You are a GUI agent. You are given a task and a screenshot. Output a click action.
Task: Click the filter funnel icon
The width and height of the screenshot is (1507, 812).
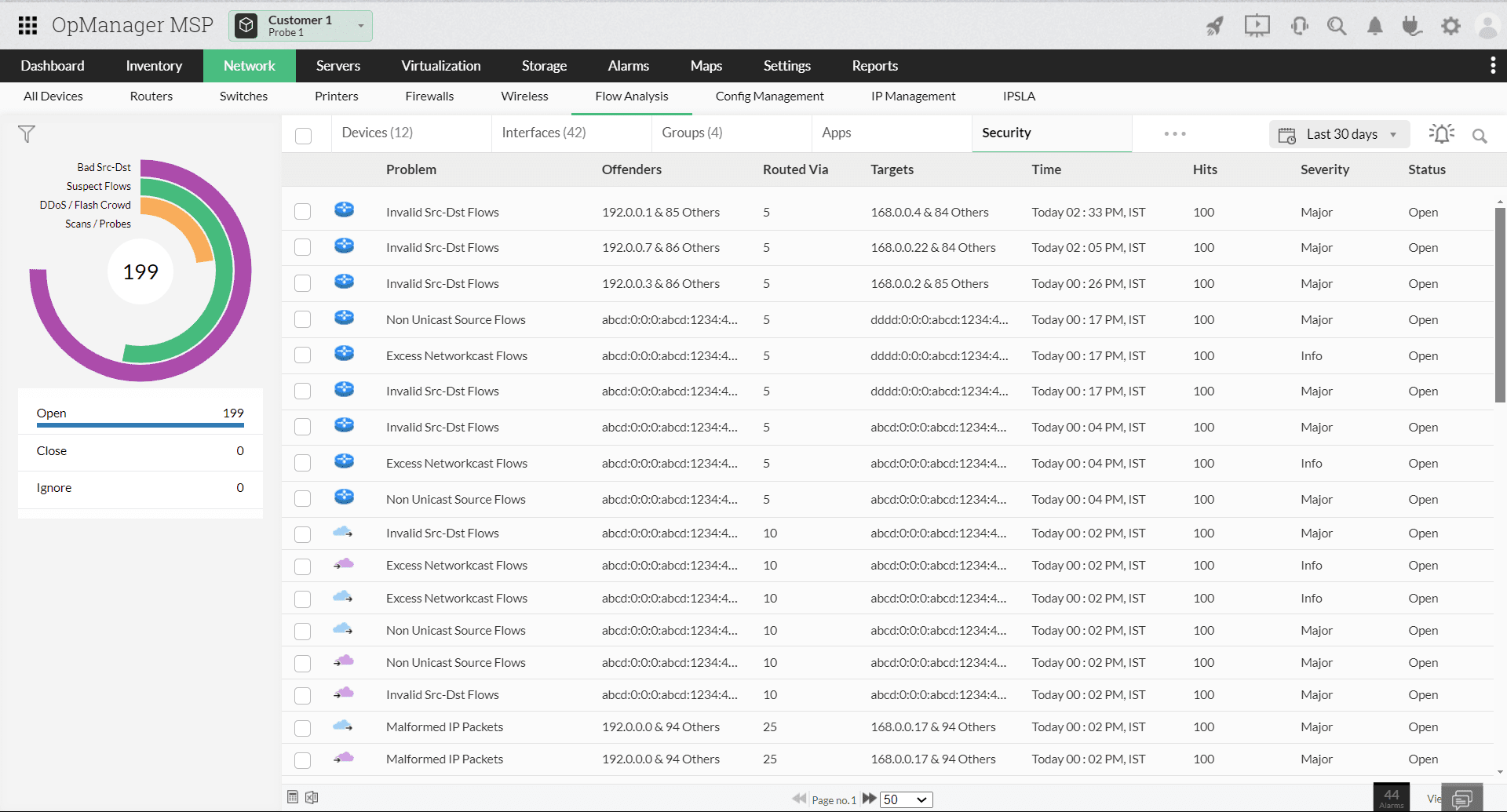pyautogui.click(x=27, y=134)
